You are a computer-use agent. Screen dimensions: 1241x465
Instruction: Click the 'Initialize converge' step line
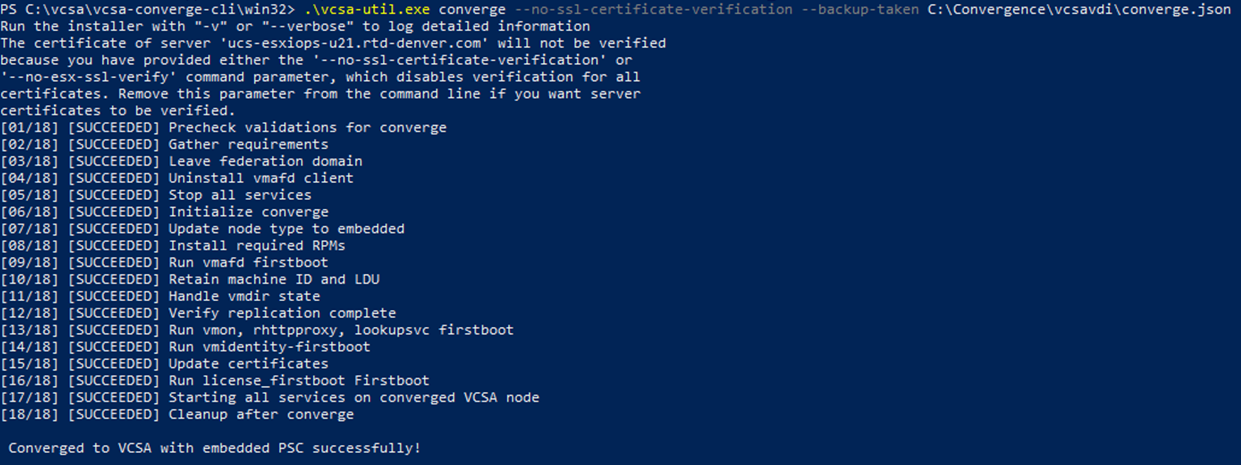(248, 212)
